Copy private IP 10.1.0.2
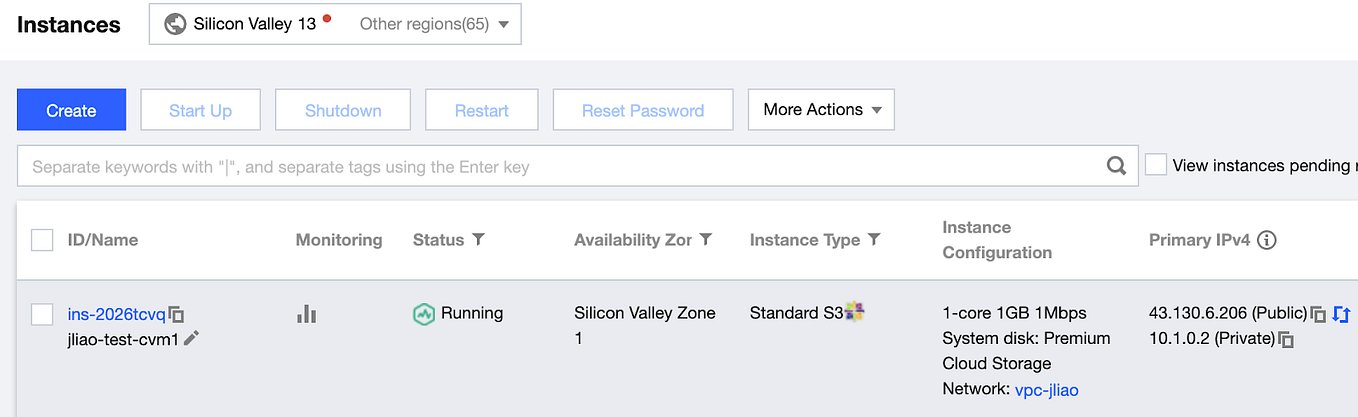The image size is (1358, 417). (x=1287, y=340)
